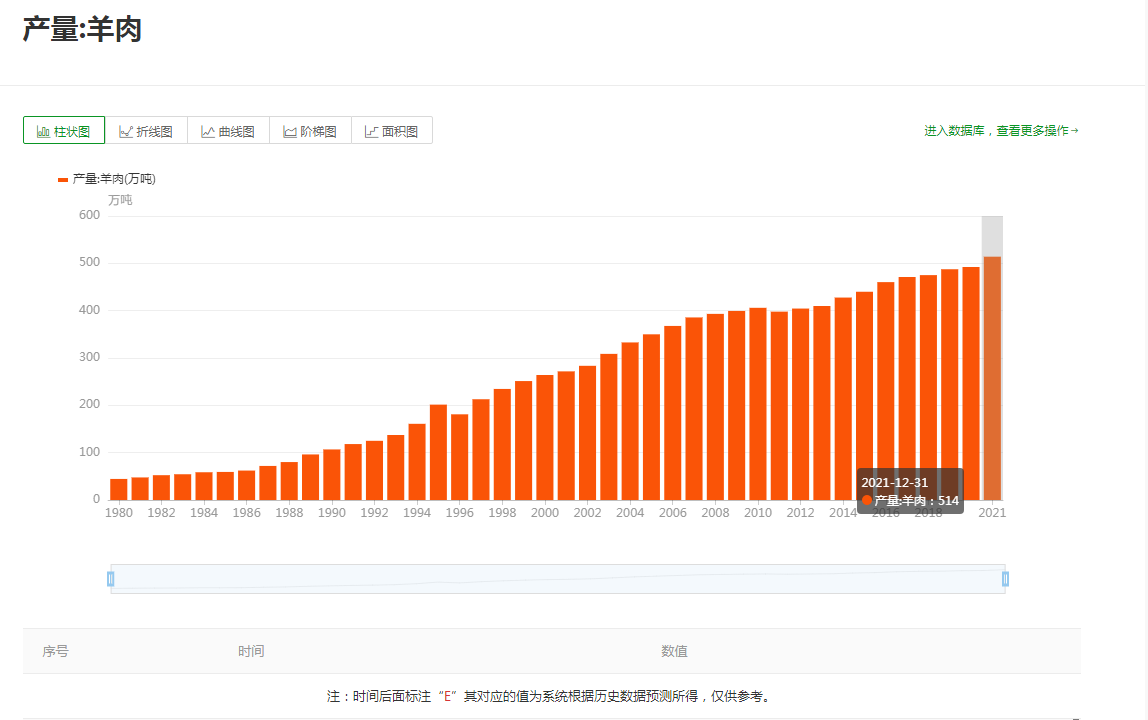The image size is (1148, 720).
Task: Click the 2008 bar in the chart
Action: click(x=715, y=407)
